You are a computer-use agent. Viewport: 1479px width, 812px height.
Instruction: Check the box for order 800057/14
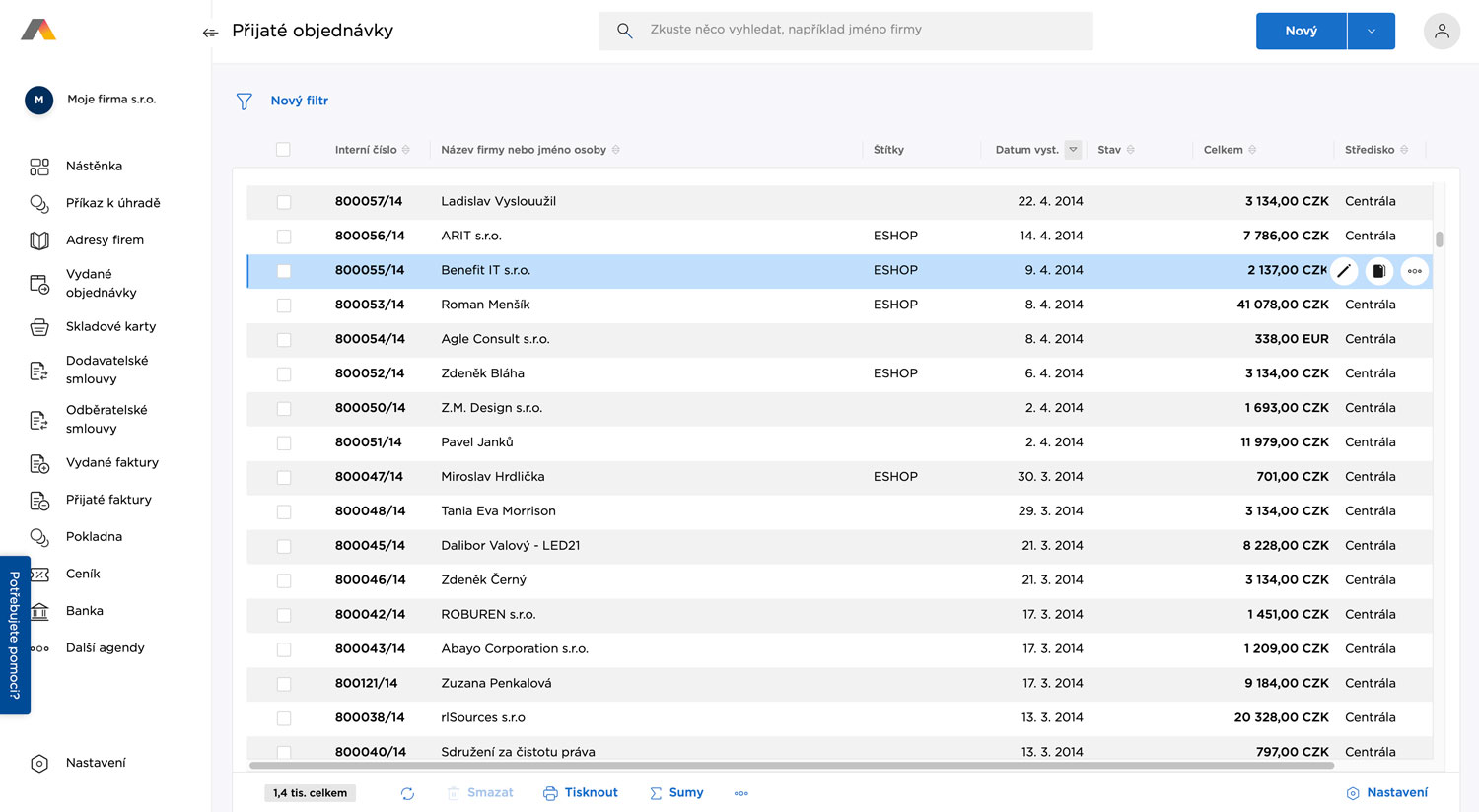pyautogui.click(x=284, y=202)
